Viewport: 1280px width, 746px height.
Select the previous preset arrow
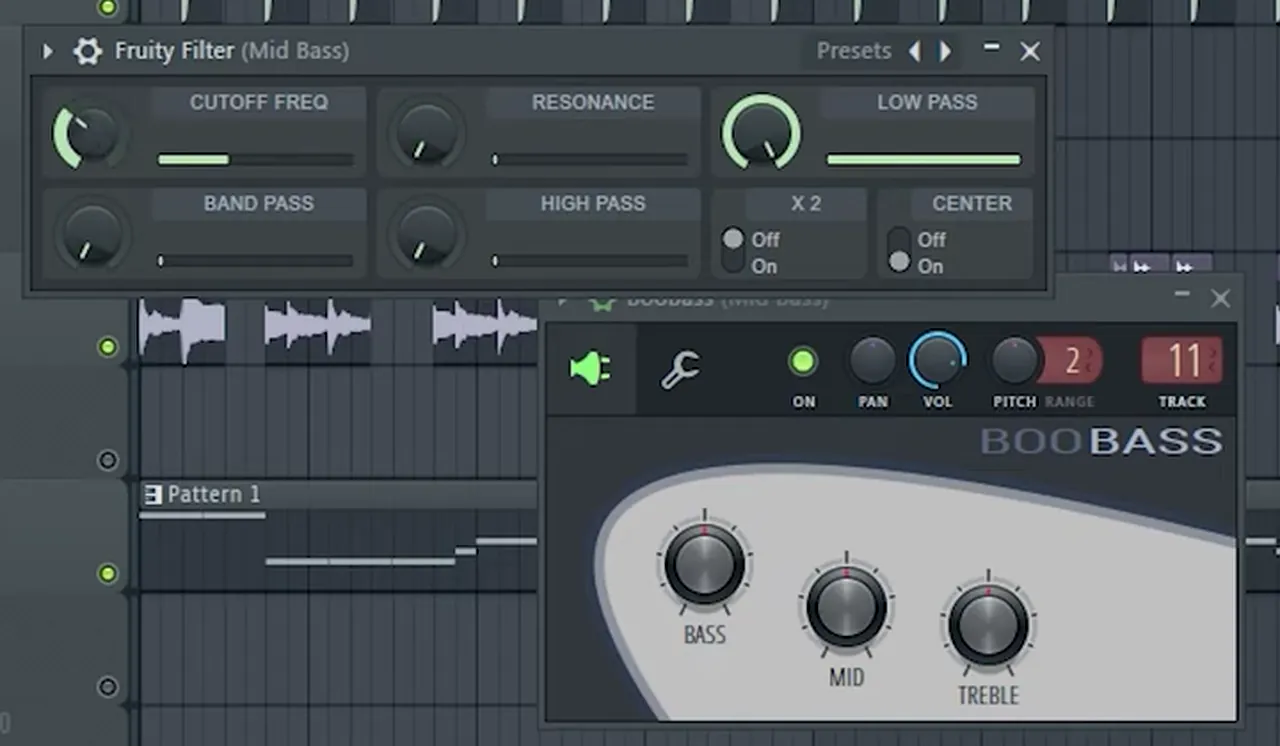[914, 51]
